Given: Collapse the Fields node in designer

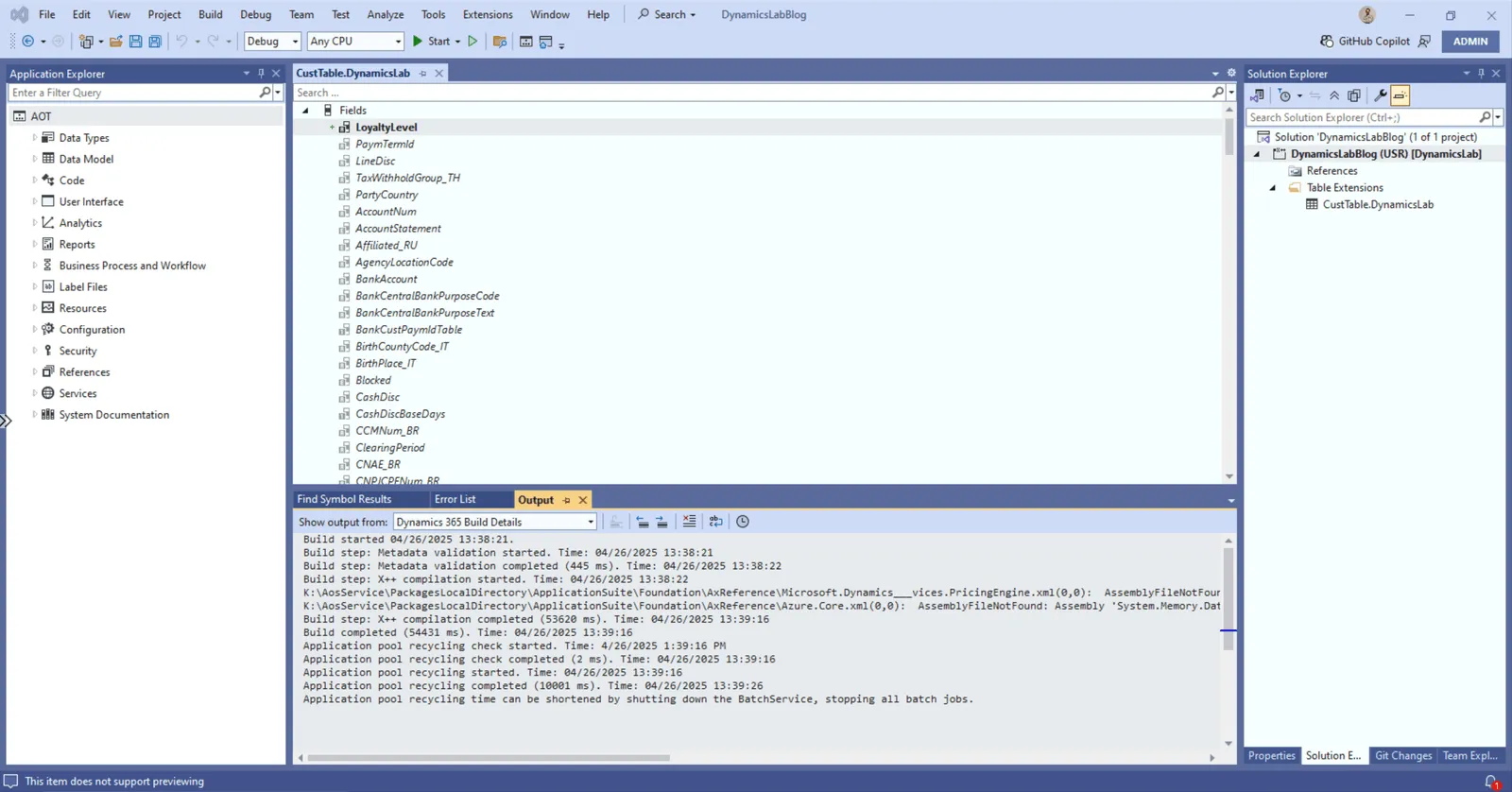Looking at the screenshot, I should coord(305,111).
